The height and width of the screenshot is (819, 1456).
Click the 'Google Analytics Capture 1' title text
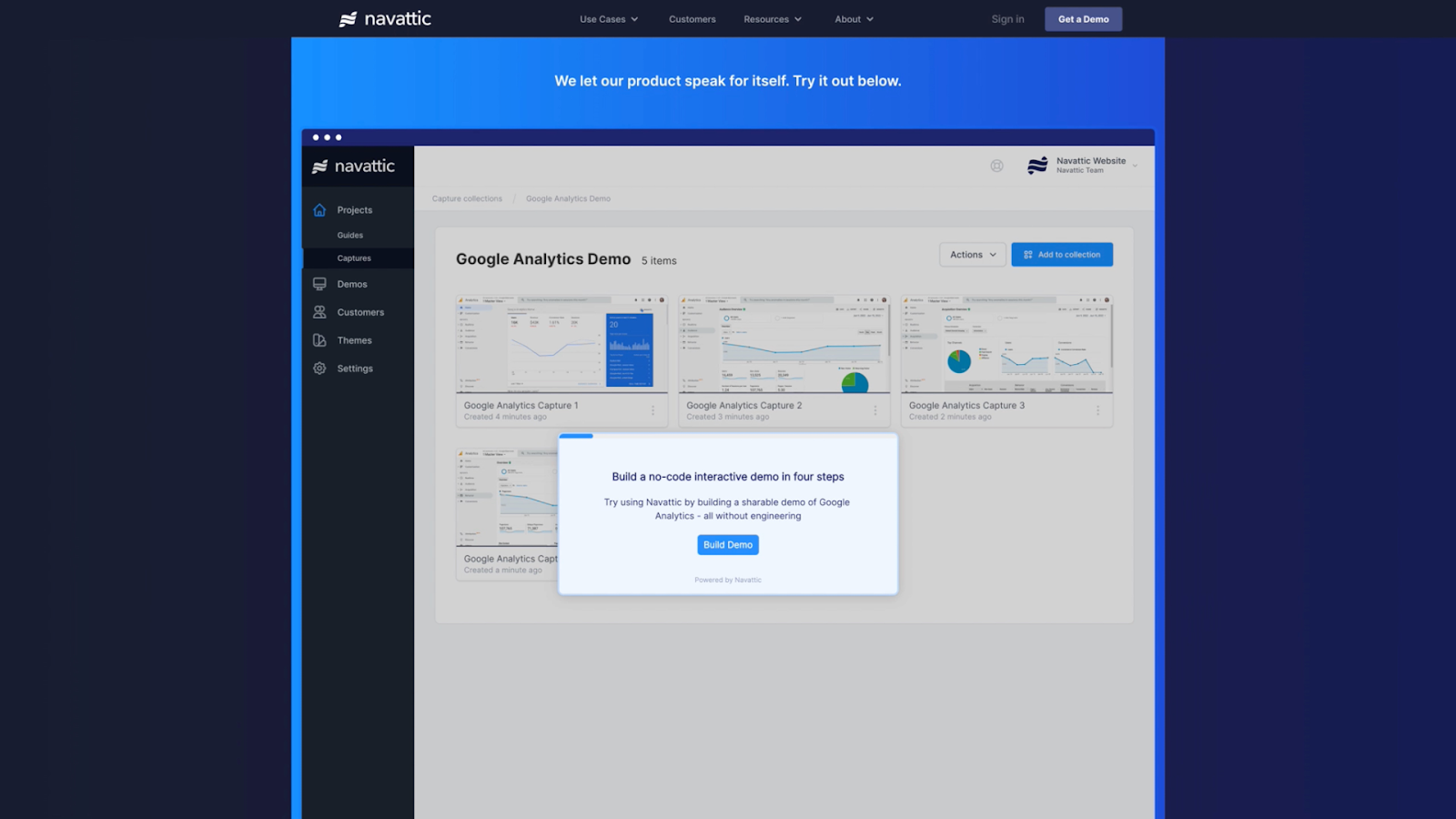click(x=521, y=406)
